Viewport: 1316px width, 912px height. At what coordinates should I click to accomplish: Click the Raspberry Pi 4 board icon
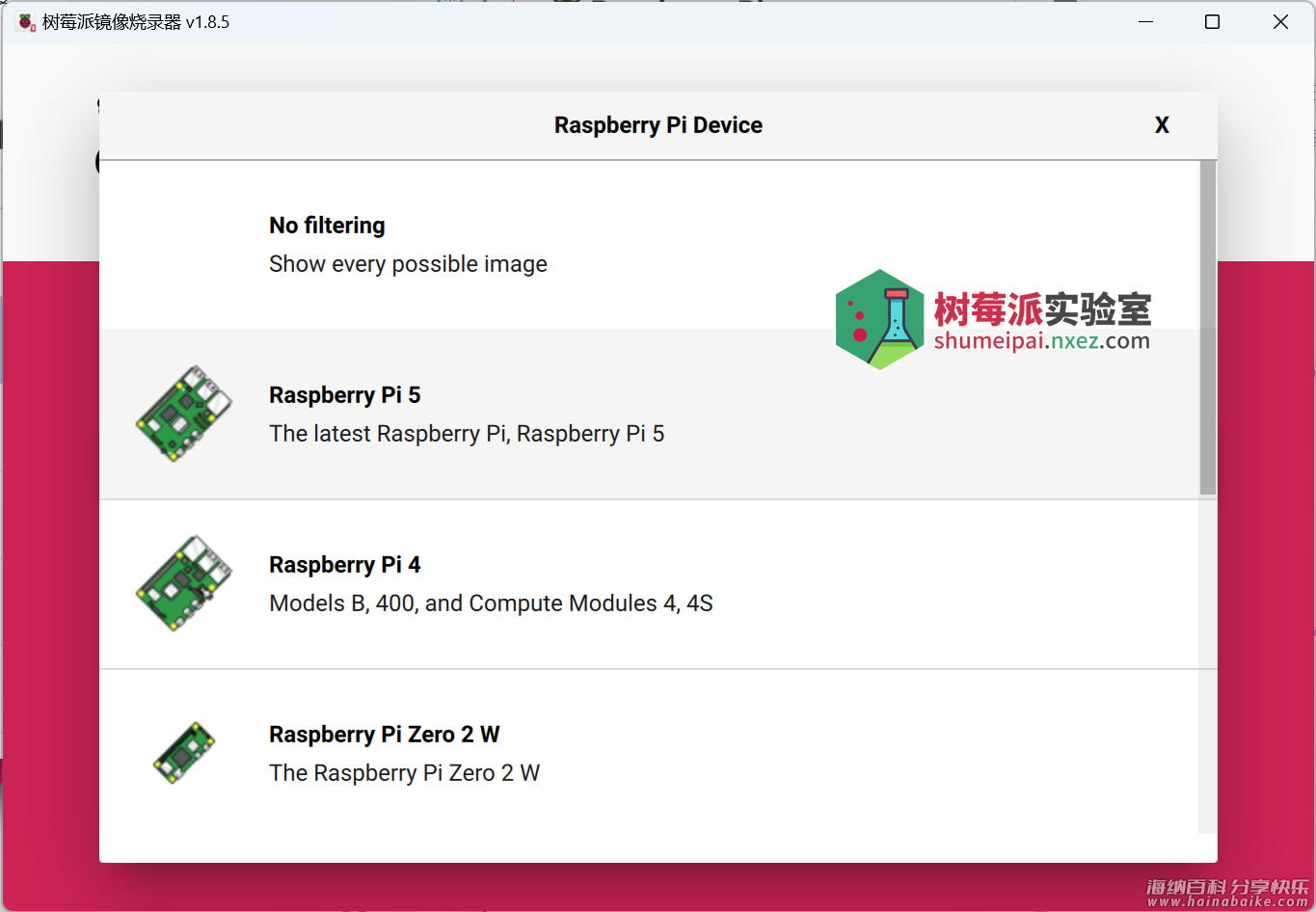click(184, 583)
